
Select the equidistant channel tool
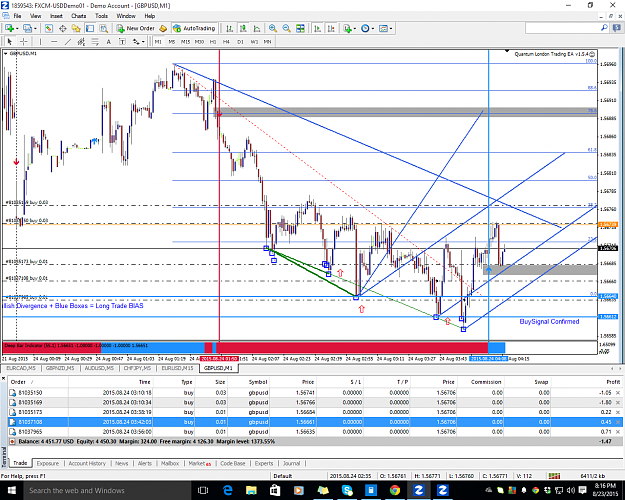tap(81, 41)
